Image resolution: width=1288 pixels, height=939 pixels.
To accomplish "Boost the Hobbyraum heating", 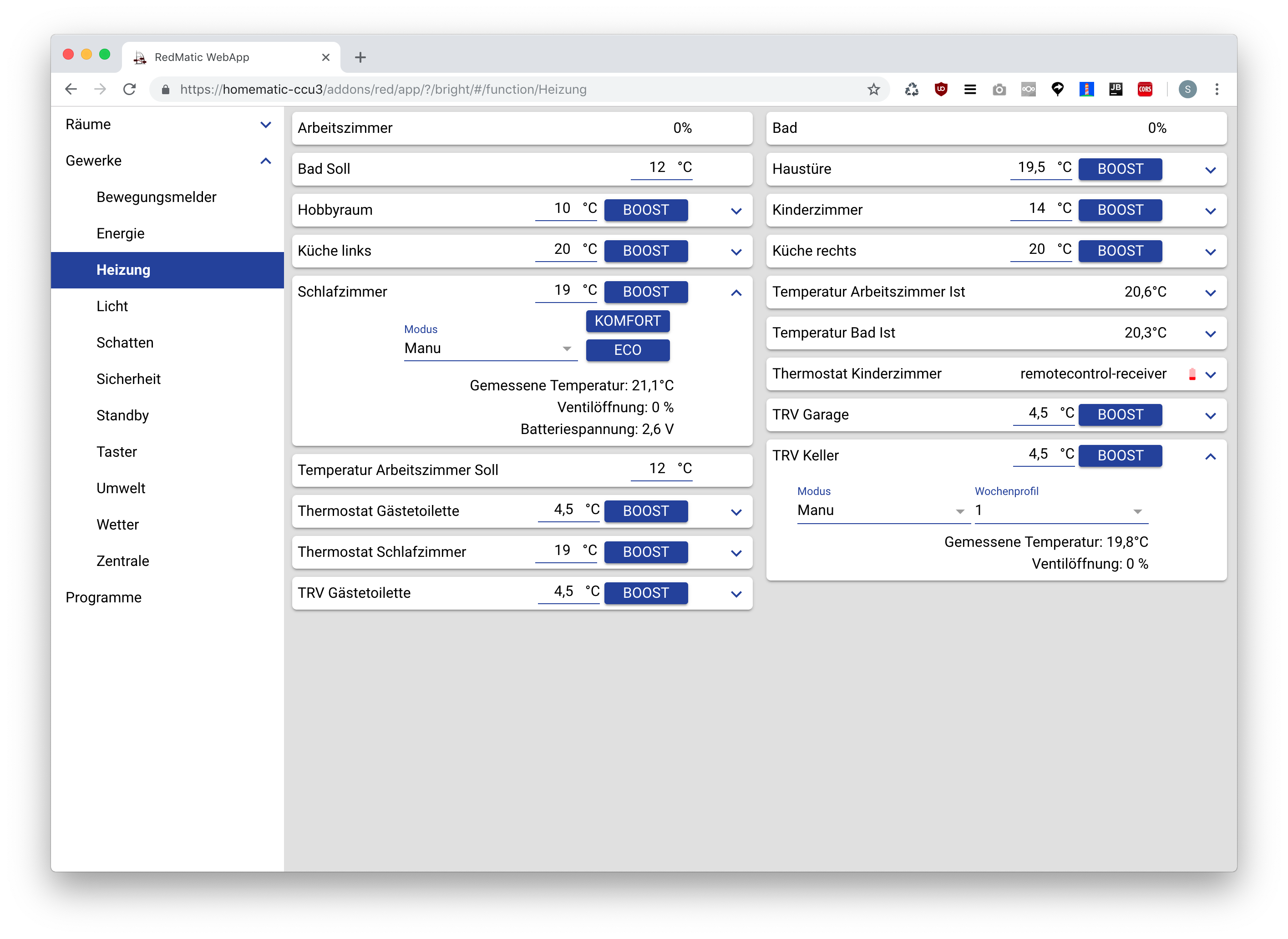I will pos(645,210).
